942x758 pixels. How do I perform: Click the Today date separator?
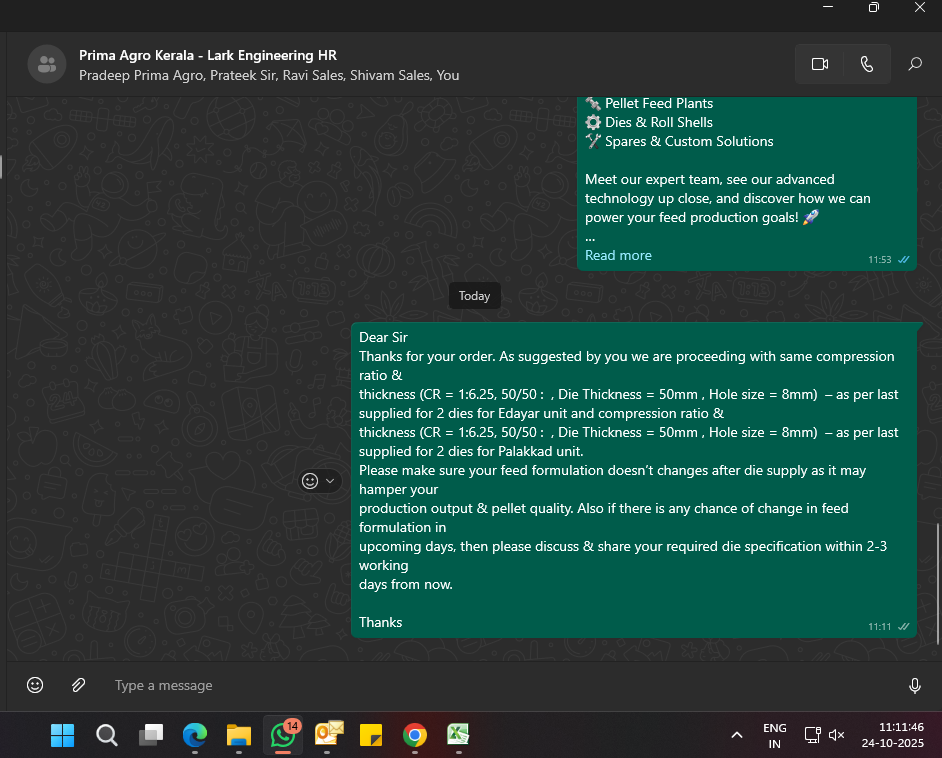[x=474, y=296]
